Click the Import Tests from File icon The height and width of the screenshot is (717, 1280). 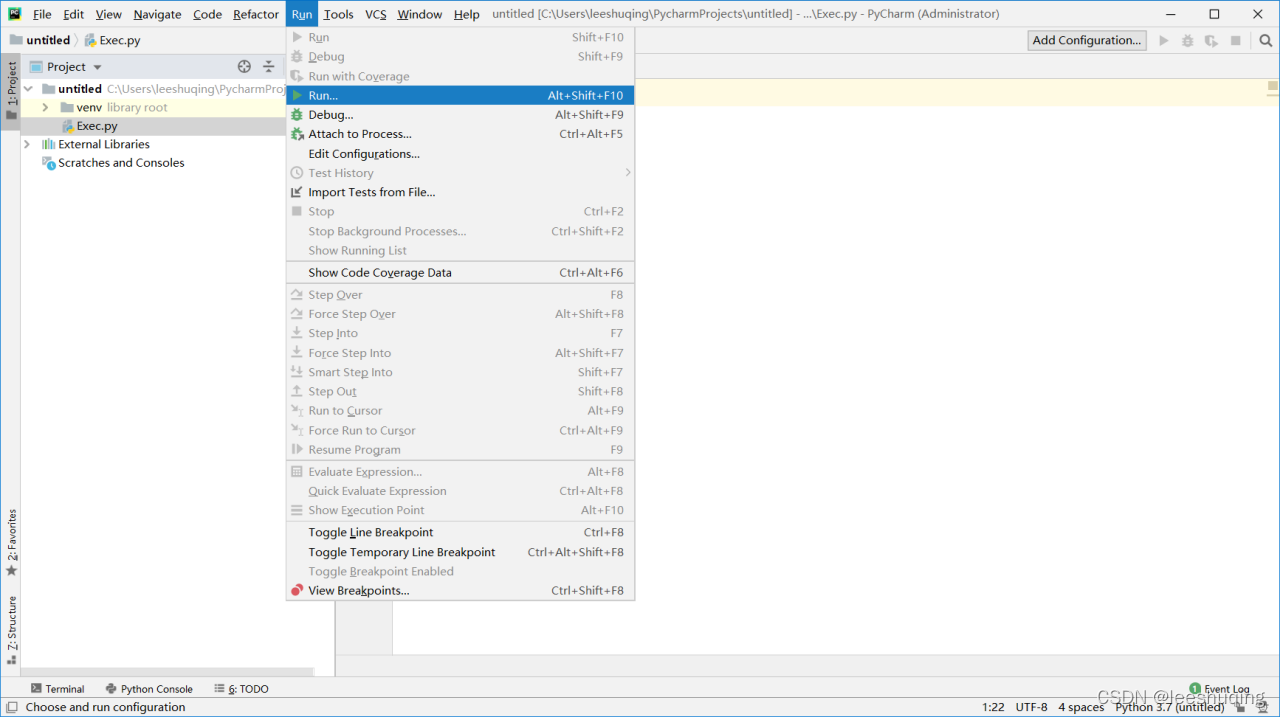pos(297,192)
